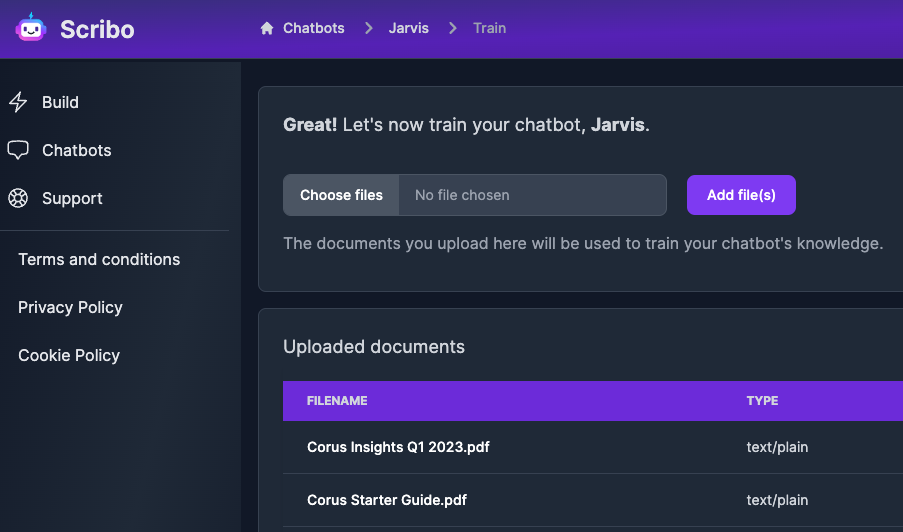Image resolution: width=903 pixels, height=532 pixels.
Task: Open the Cookie Policy link
Action: point(69,355)
